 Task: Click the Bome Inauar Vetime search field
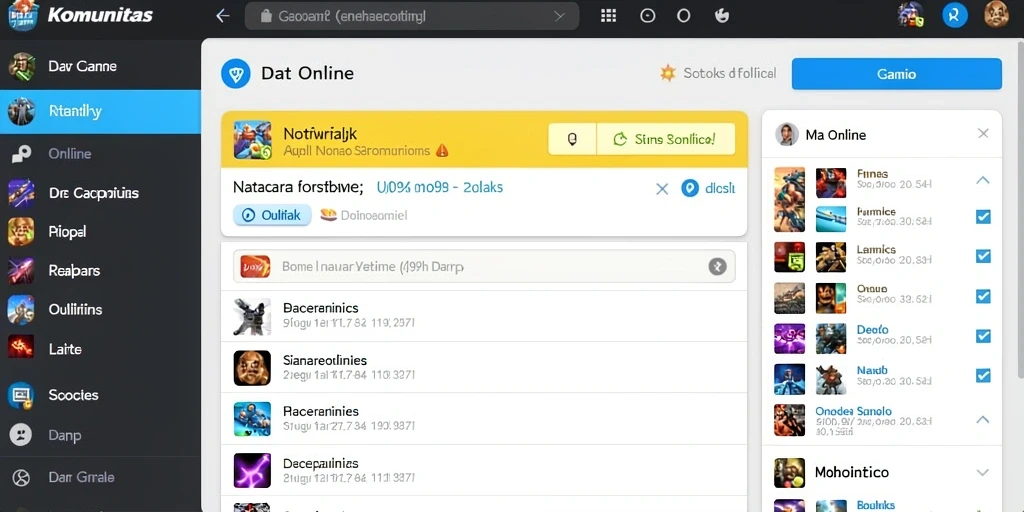[484, 266]
